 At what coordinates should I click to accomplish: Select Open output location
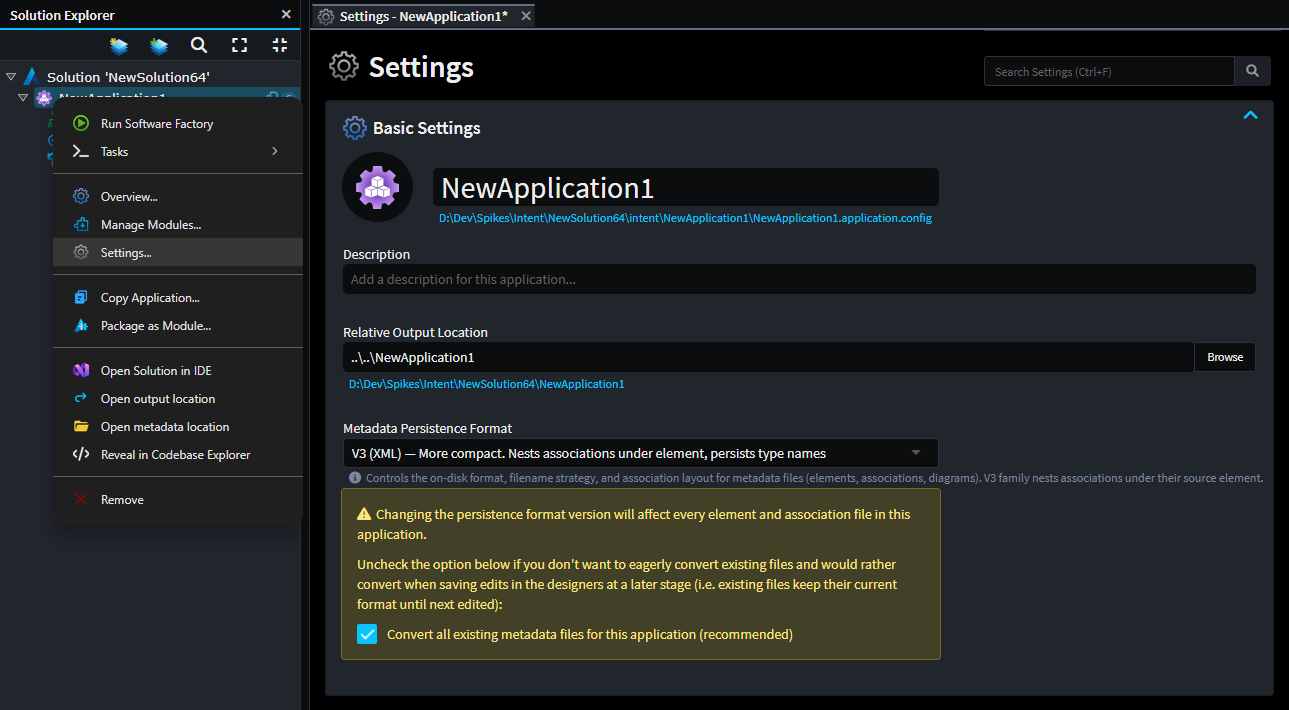178,399
